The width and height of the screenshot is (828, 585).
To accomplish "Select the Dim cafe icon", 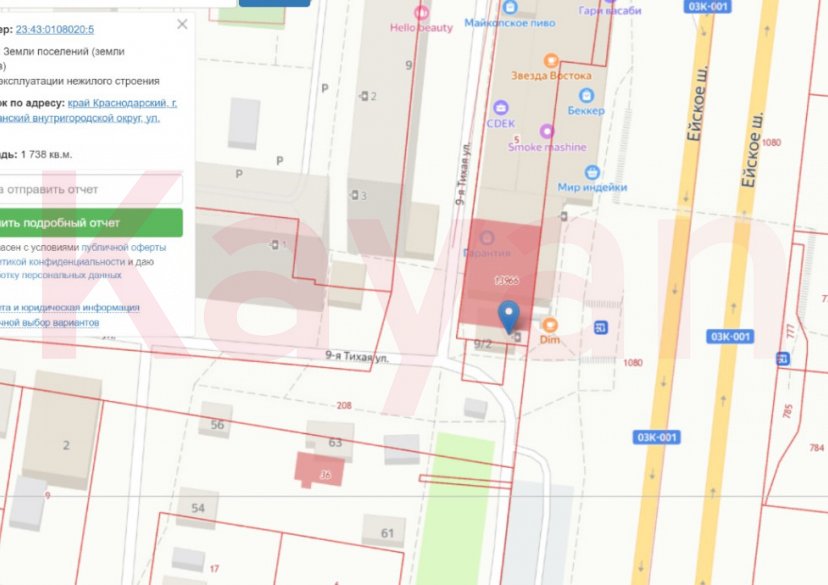I will pos(549,325).
